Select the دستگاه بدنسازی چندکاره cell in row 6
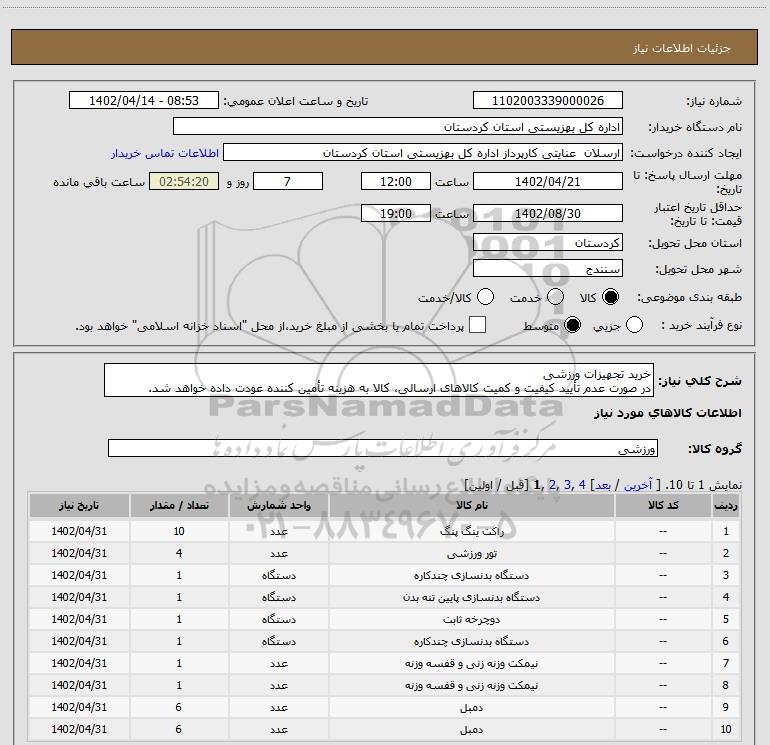This screenshot has width=770, height=745. pos(471,641)
